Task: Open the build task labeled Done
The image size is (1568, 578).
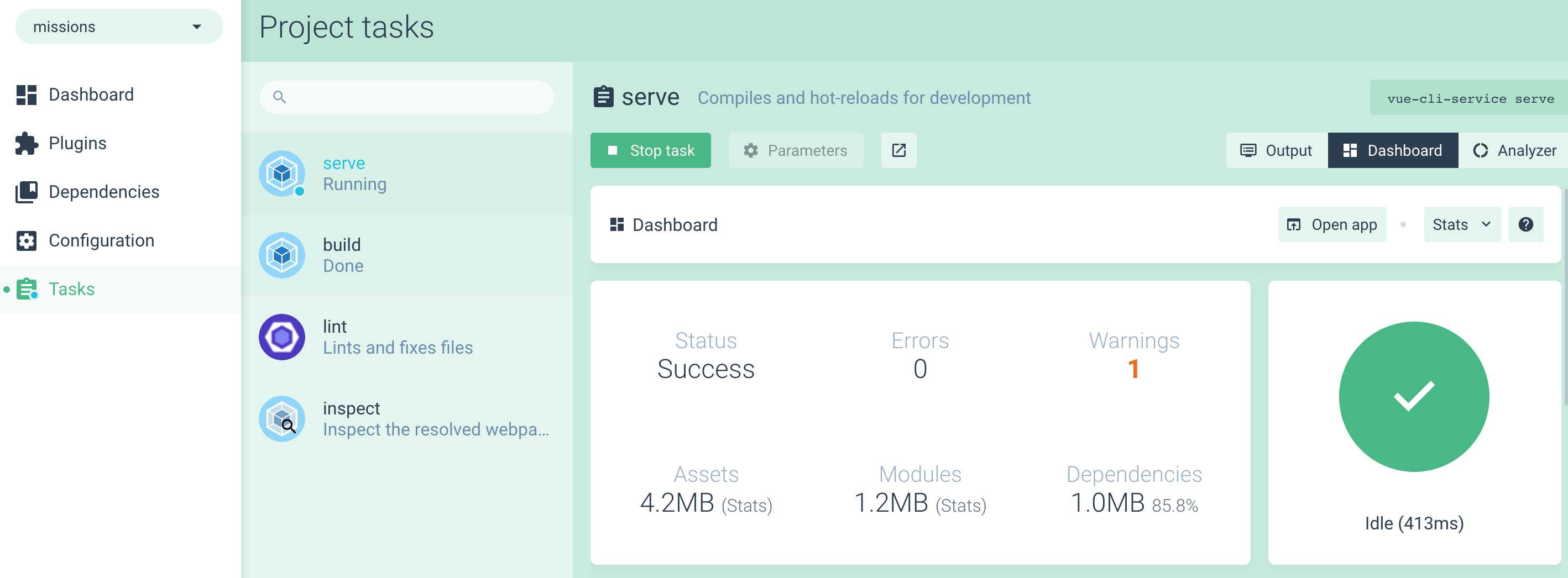Action: (x=406, y=255)
